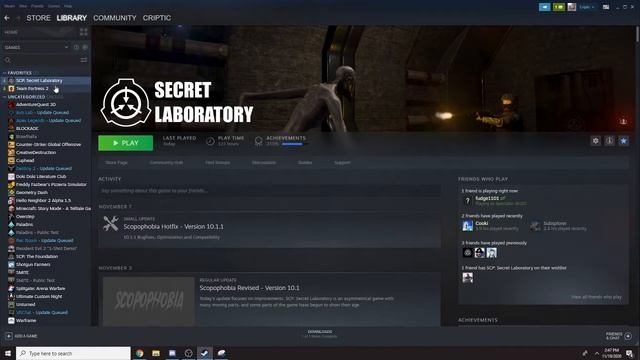Show hidden icons in system tray
Viewport: 640px width, 360px height.
pos(597,353)
